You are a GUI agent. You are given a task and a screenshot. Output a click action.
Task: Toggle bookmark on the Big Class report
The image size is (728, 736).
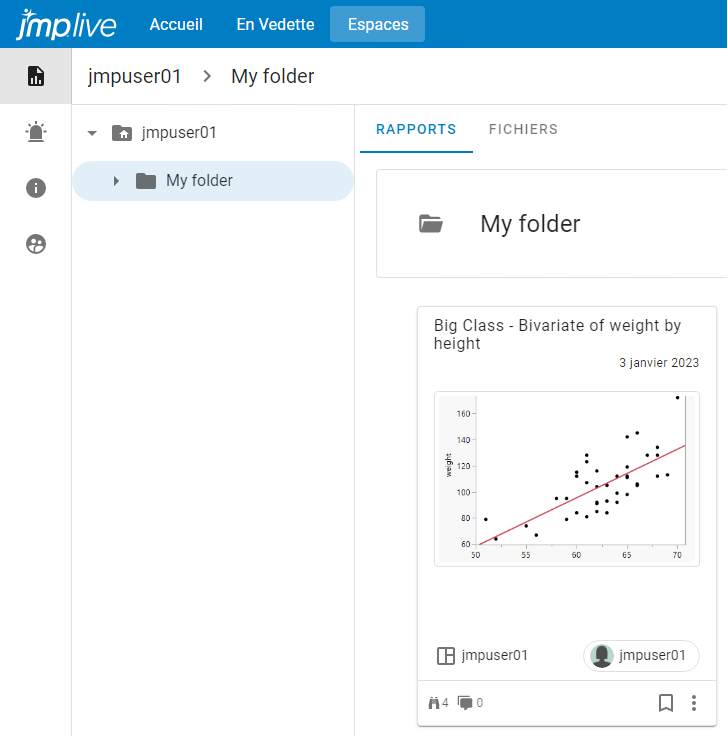pos(666,703)
